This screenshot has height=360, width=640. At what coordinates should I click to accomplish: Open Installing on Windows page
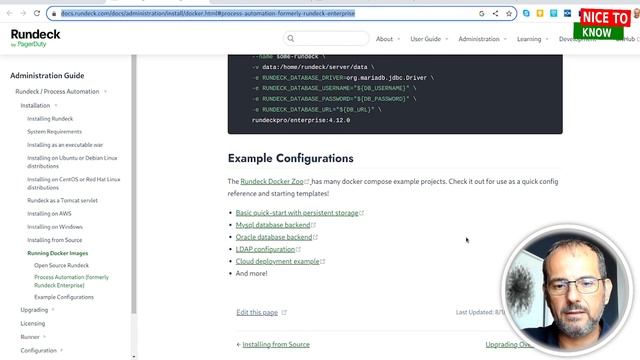pyautogui.click(x=55, y=227)
